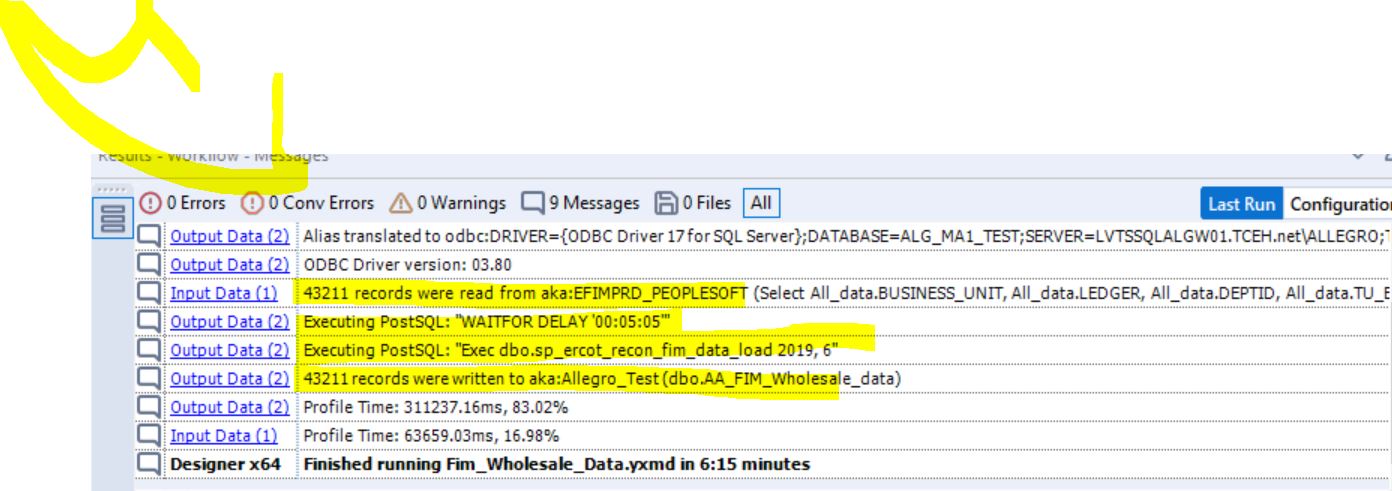The width and height of the screenshot is (1392, 491).
Task: Click message icon on the WAITFOR DELAY row
Action: pyautogui.click(x=148, y=322)
